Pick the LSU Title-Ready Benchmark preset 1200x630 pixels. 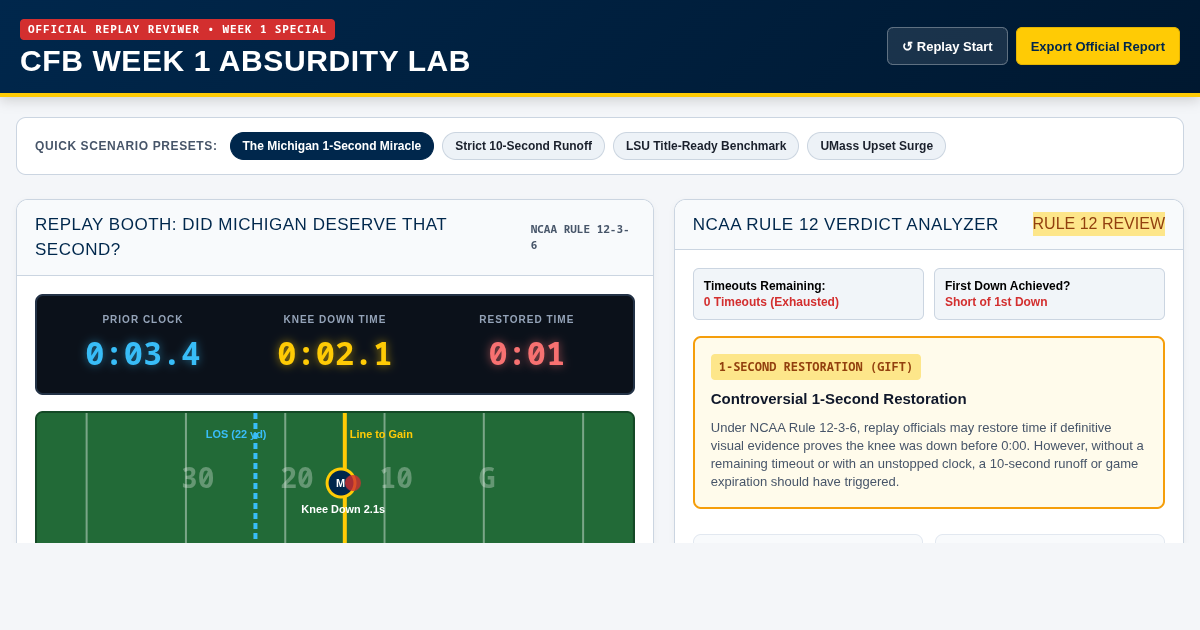[706, 146]
